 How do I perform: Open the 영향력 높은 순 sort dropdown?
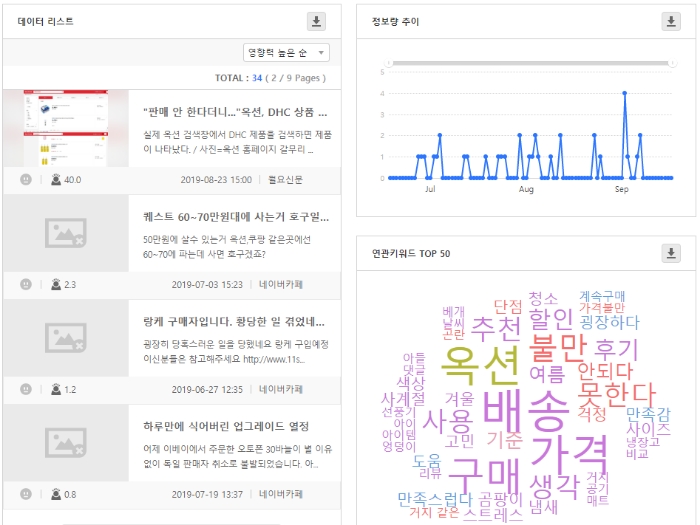(x=286, y=52)
